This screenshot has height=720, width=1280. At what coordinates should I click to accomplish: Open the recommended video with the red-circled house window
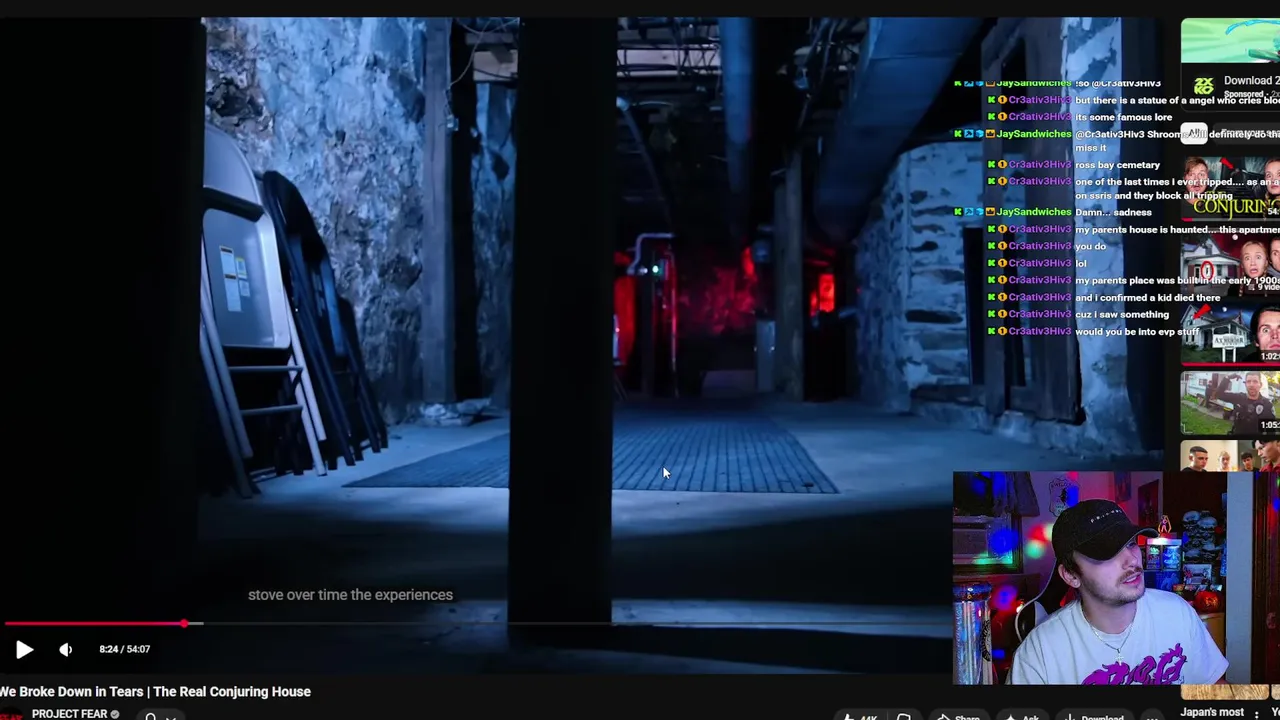coord(1231,262)
